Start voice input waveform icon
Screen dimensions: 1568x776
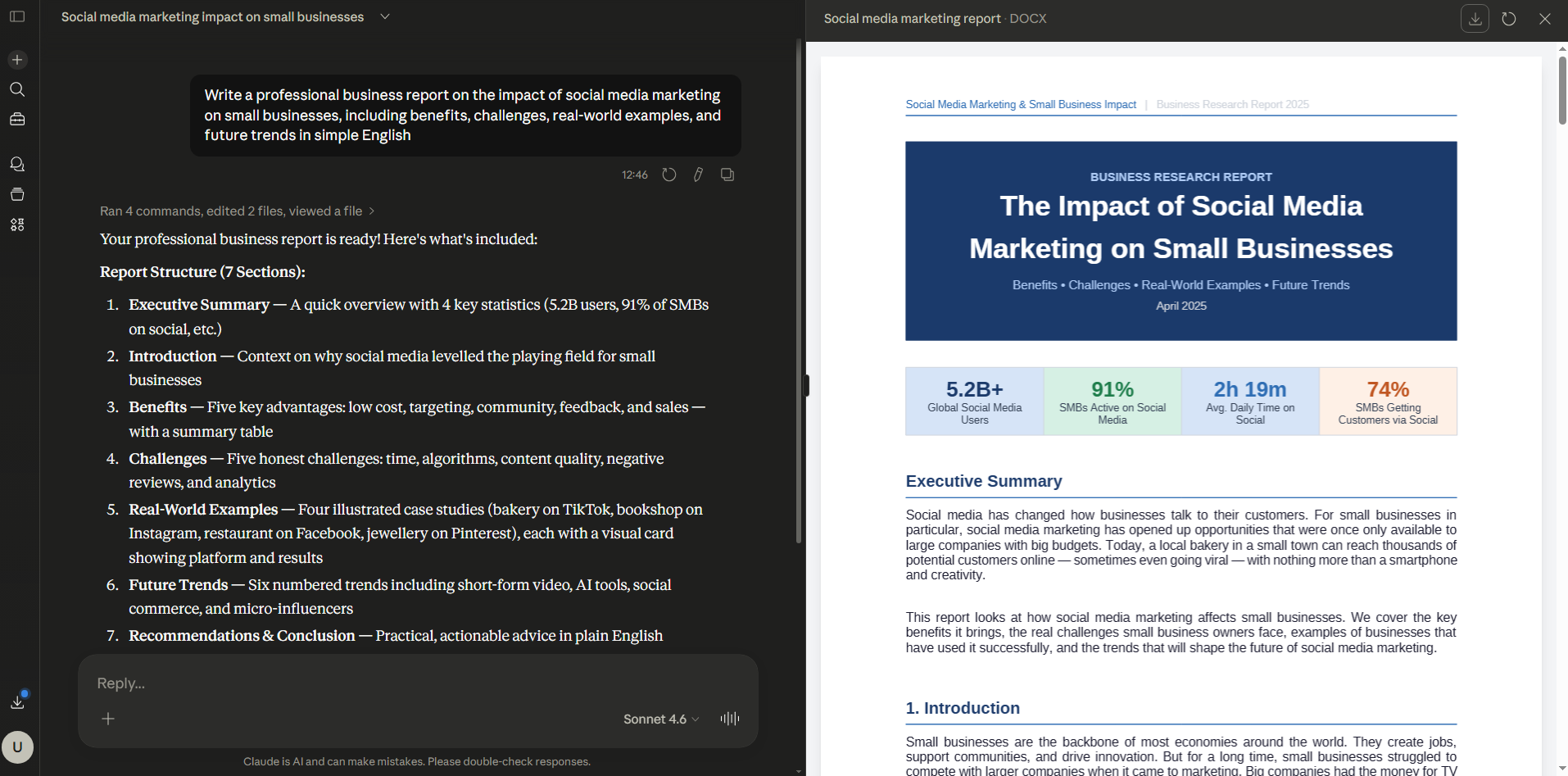730,719
